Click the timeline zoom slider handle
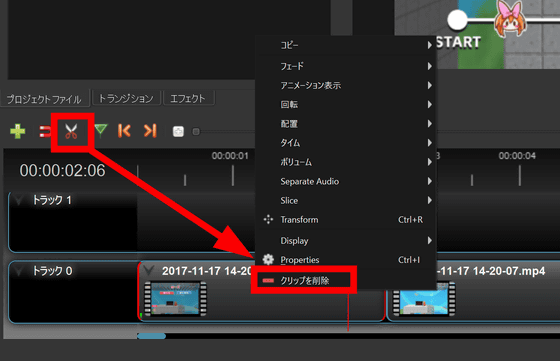This screenshot has width=560, height=361. pyautogui.click(x=196, y=132)
